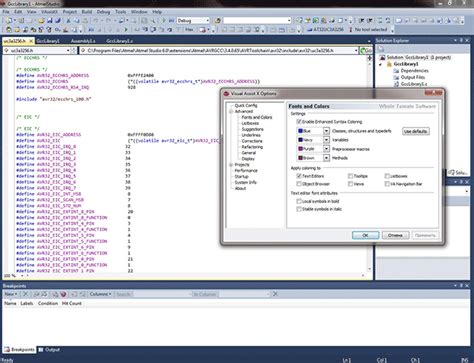Switch to the Assembly1.s tab

click(83, 41)
